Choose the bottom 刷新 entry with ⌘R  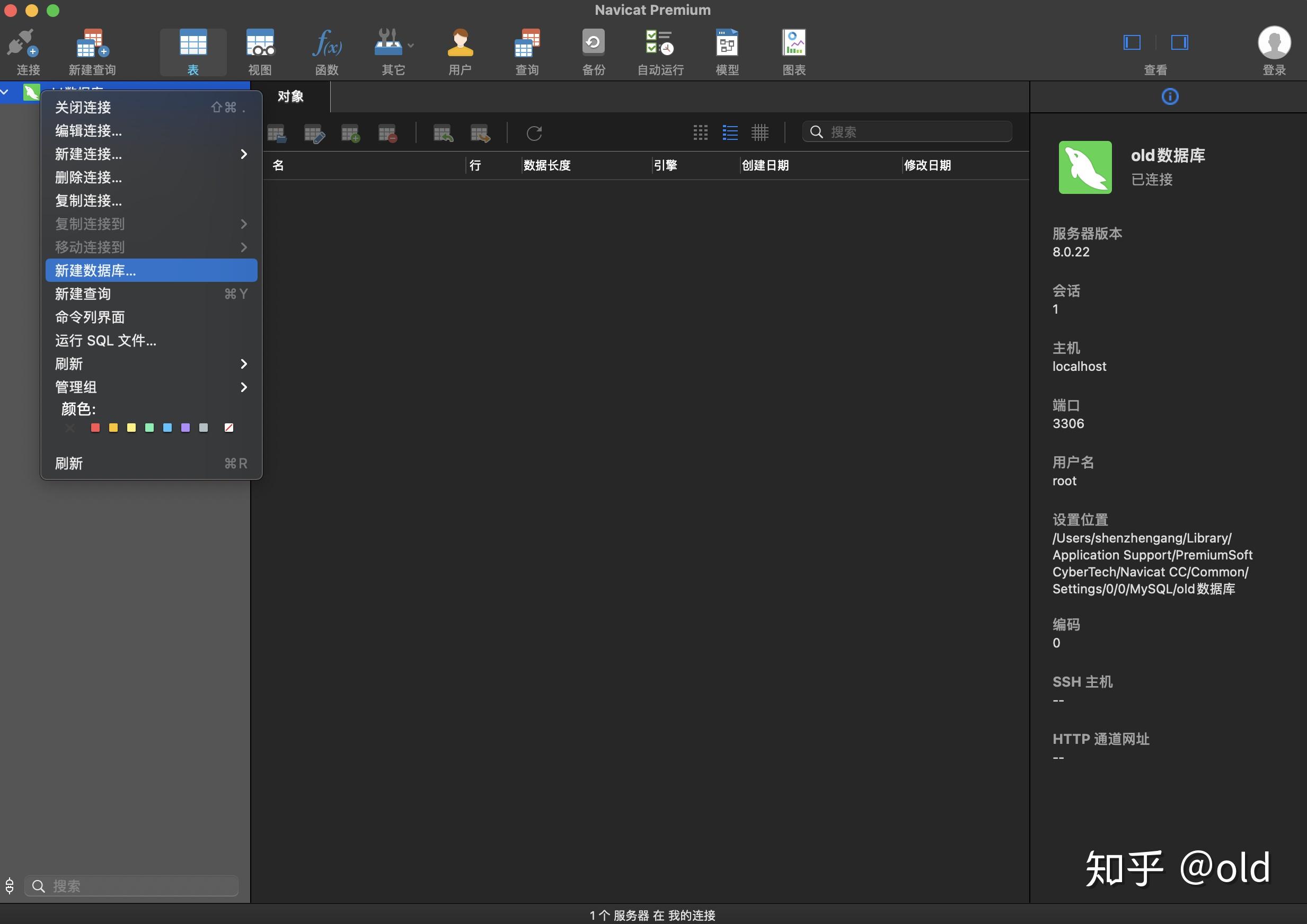(152, 463)
